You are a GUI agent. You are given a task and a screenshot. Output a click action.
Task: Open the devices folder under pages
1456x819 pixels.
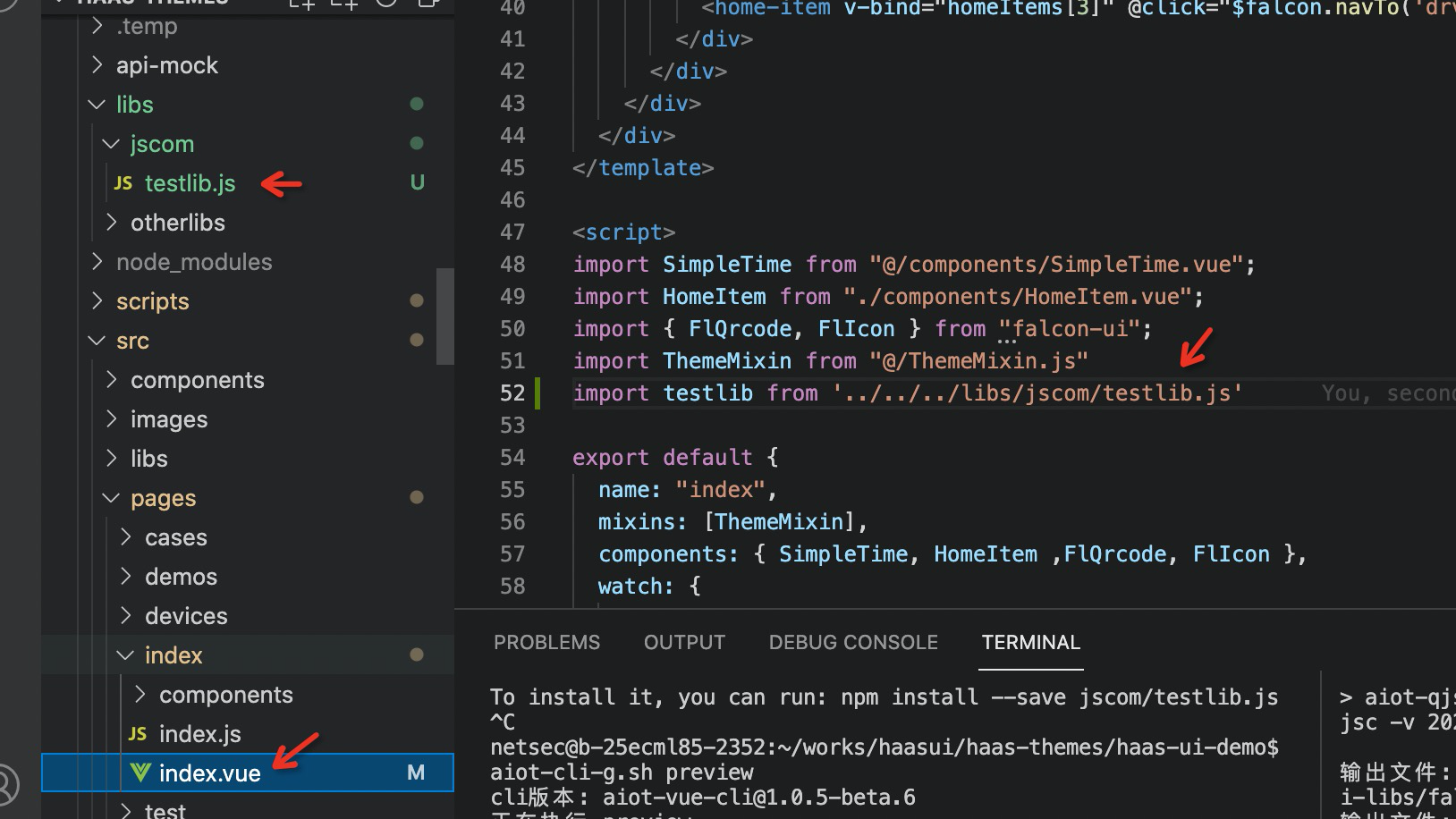point(186,616)
